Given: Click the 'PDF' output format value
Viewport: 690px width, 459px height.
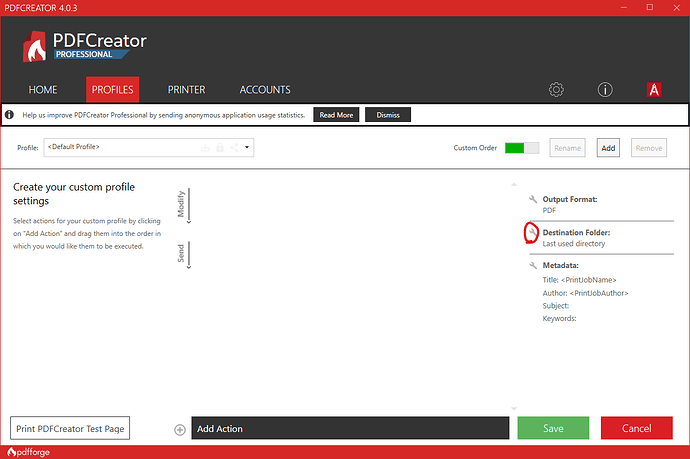Looking at the screenshot, I should click(549, 210).
